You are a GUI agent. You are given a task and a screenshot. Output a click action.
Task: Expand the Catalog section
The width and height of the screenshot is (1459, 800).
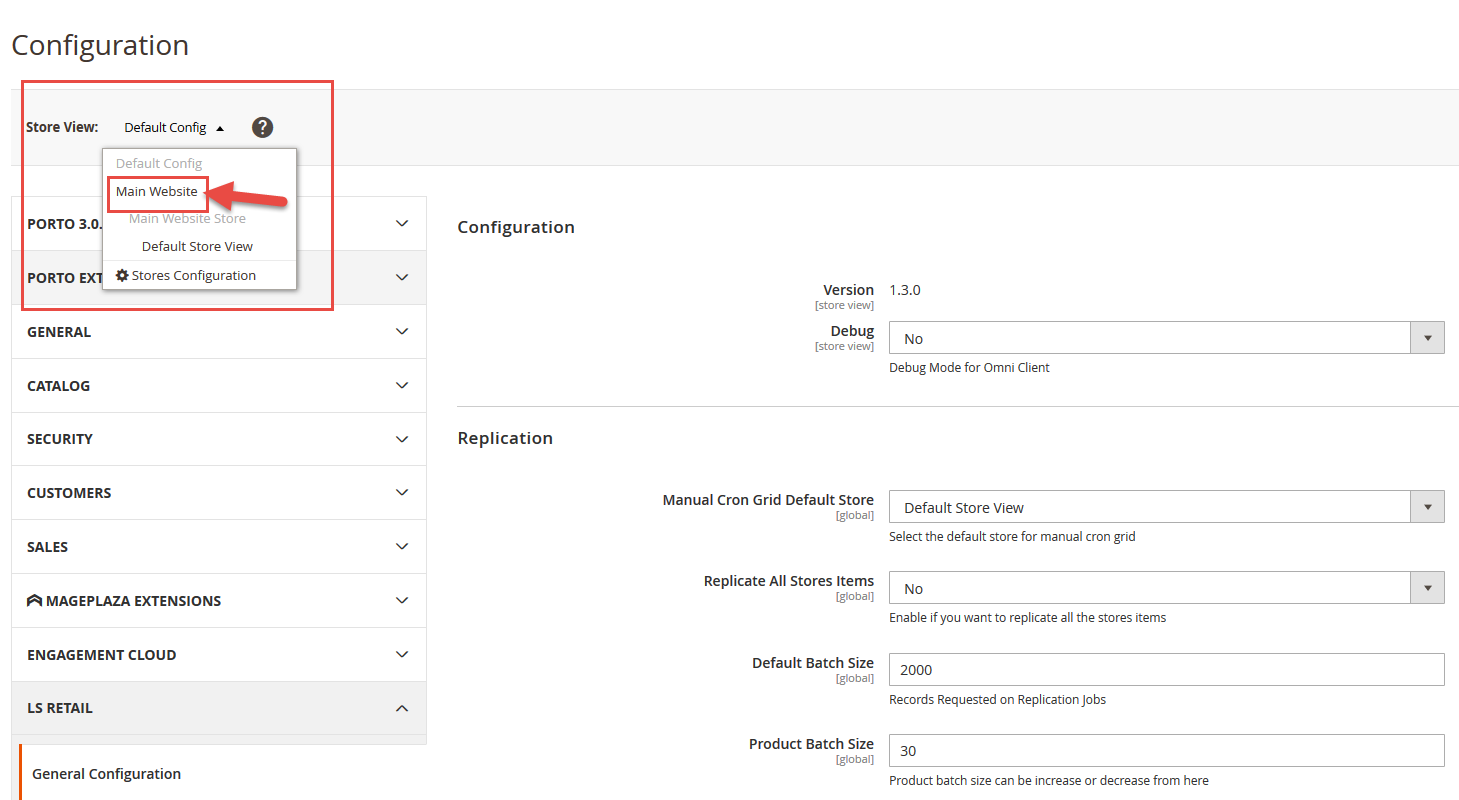point(218,386)
